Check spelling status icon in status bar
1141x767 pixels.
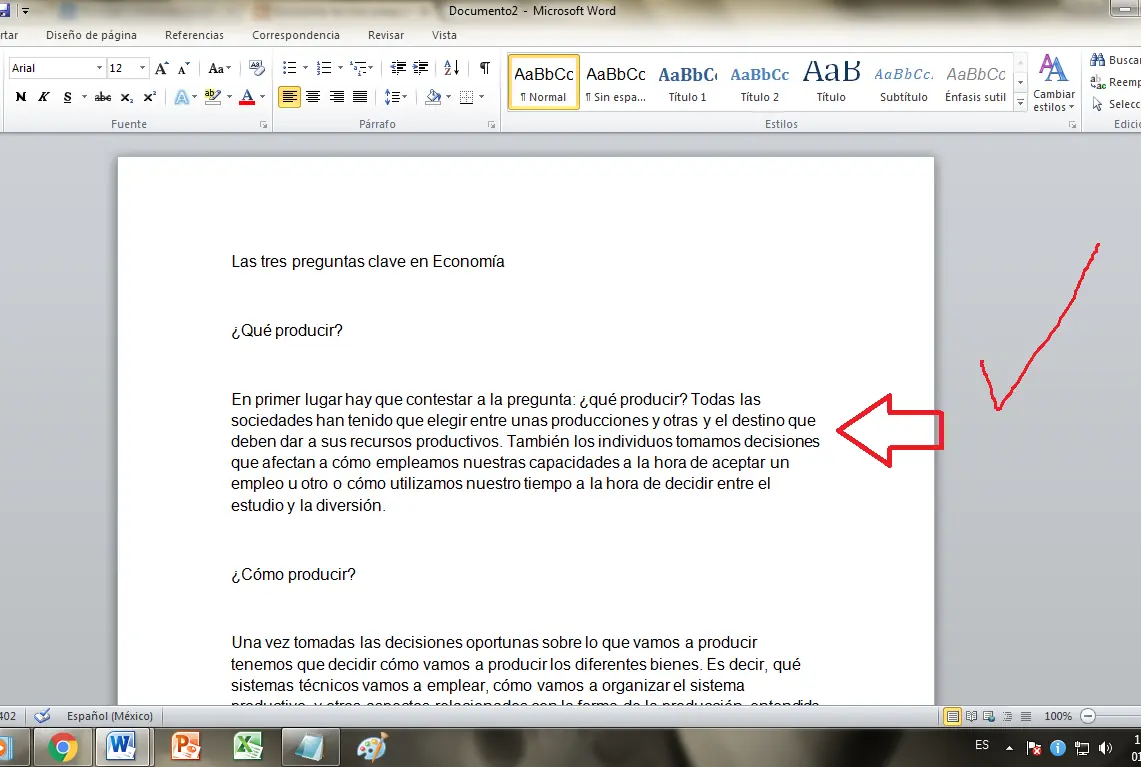point(42,716)
